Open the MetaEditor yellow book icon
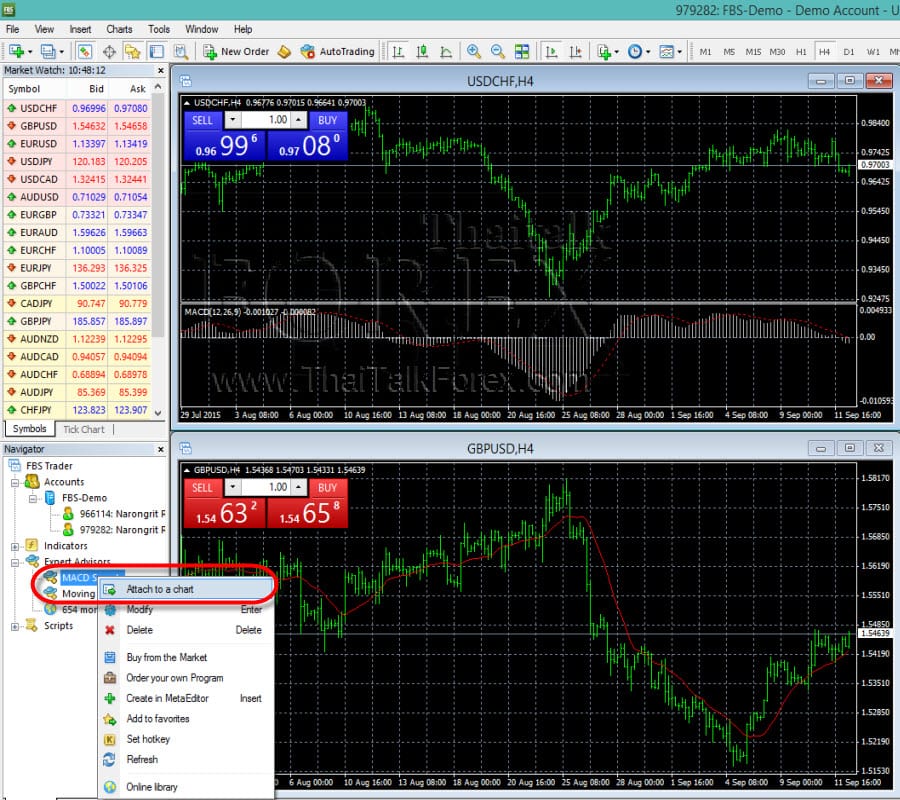The image size is (900, 800). (284, 52)
